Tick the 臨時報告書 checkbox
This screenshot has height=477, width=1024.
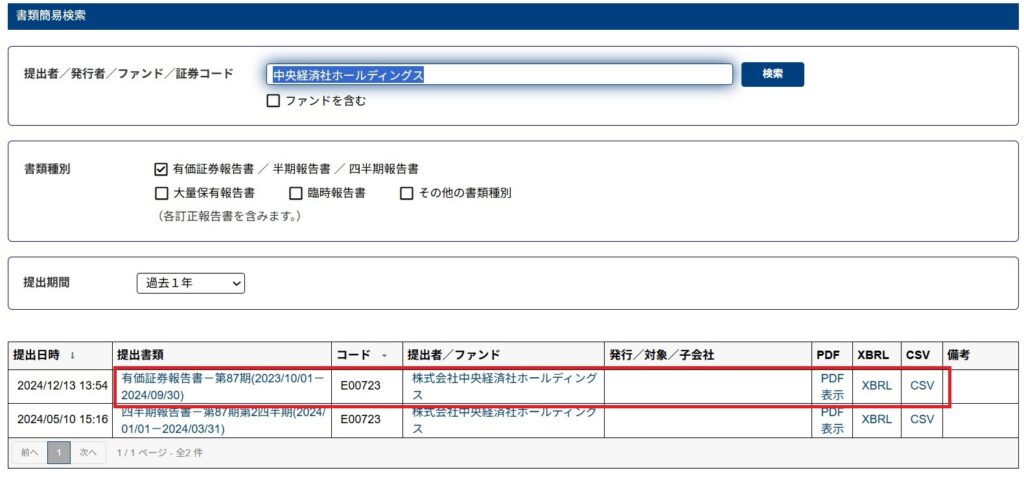tap(295, 193)
